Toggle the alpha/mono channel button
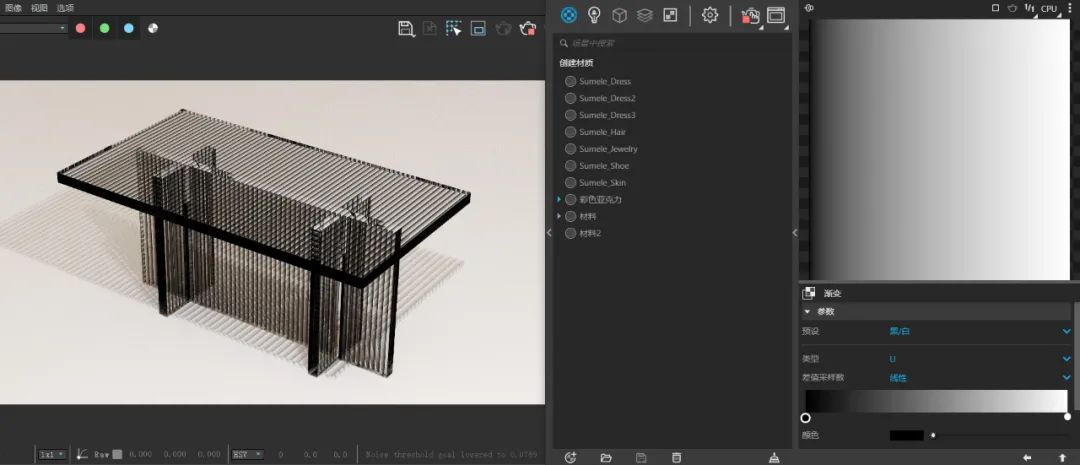 click(x=153, y=28)
